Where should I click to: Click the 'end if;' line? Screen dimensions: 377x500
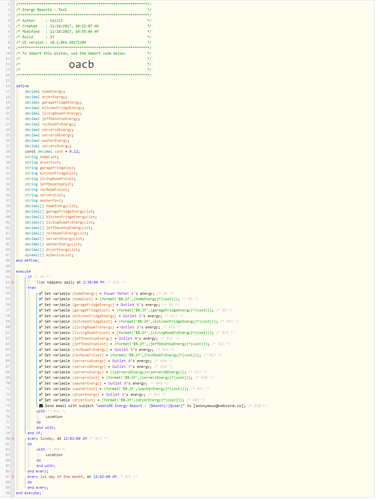35,433
